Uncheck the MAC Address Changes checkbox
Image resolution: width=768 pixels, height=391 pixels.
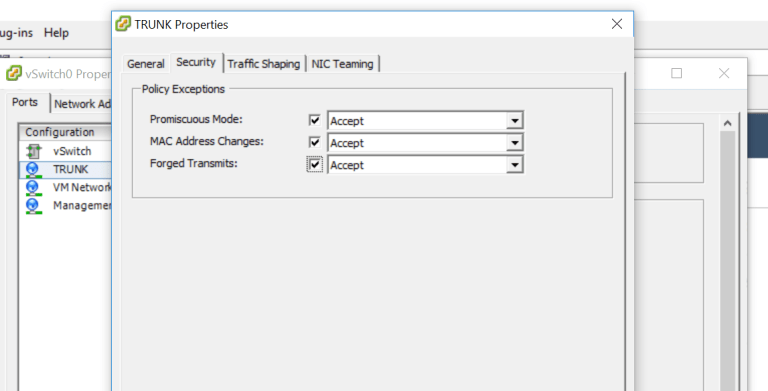pos(314,142)
